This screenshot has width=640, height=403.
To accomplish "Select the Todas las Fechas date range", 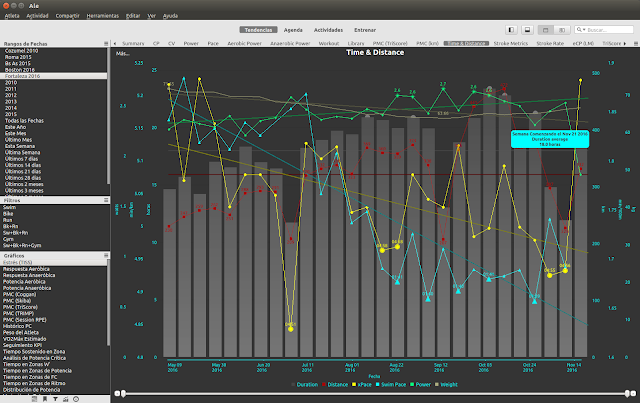I will (x=54, y=120).
